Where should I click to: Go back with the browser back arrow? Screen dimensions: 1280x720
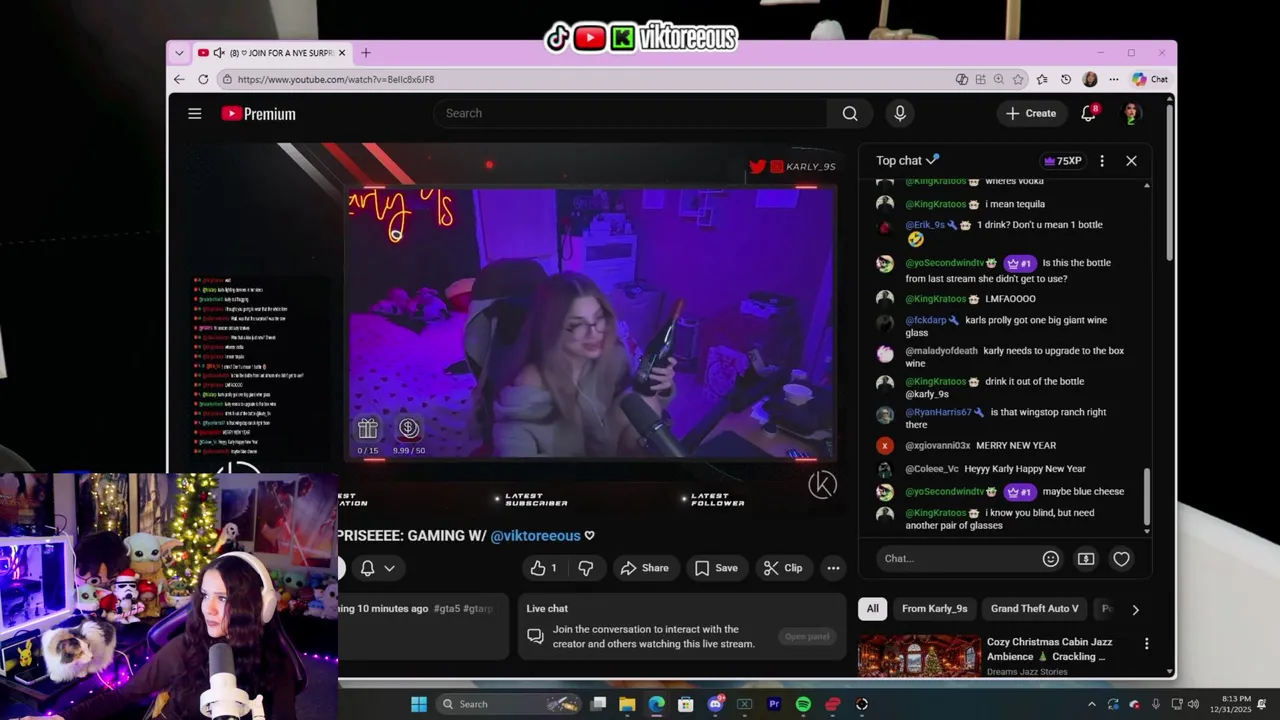179,79
